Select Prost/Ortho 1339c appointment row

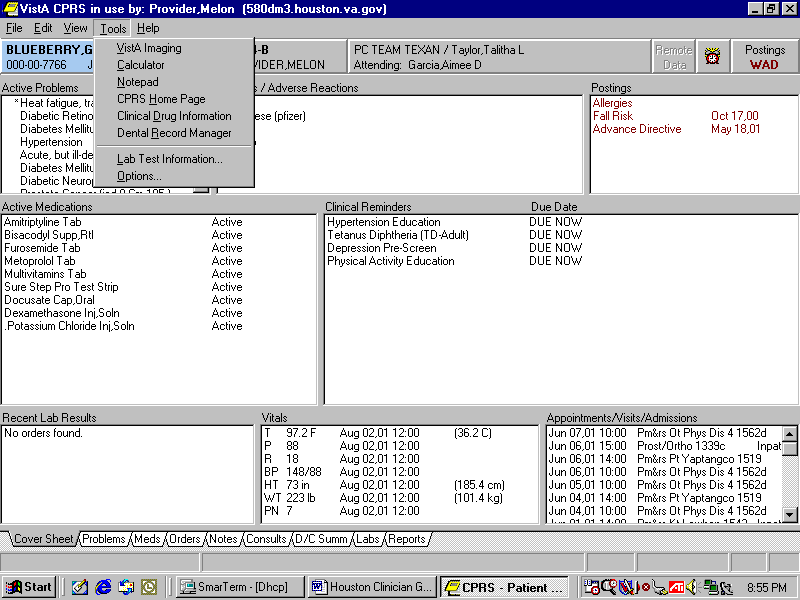click(x=664, y=446)
